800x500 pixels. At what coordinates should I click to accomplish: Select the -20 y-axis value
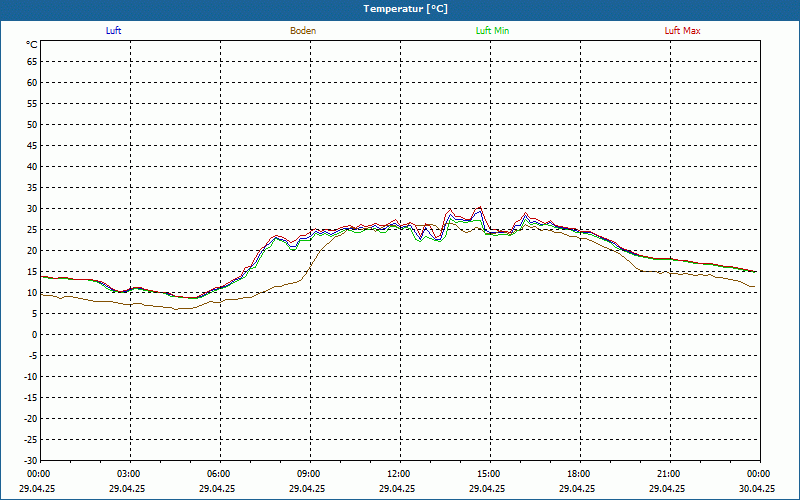31,419
